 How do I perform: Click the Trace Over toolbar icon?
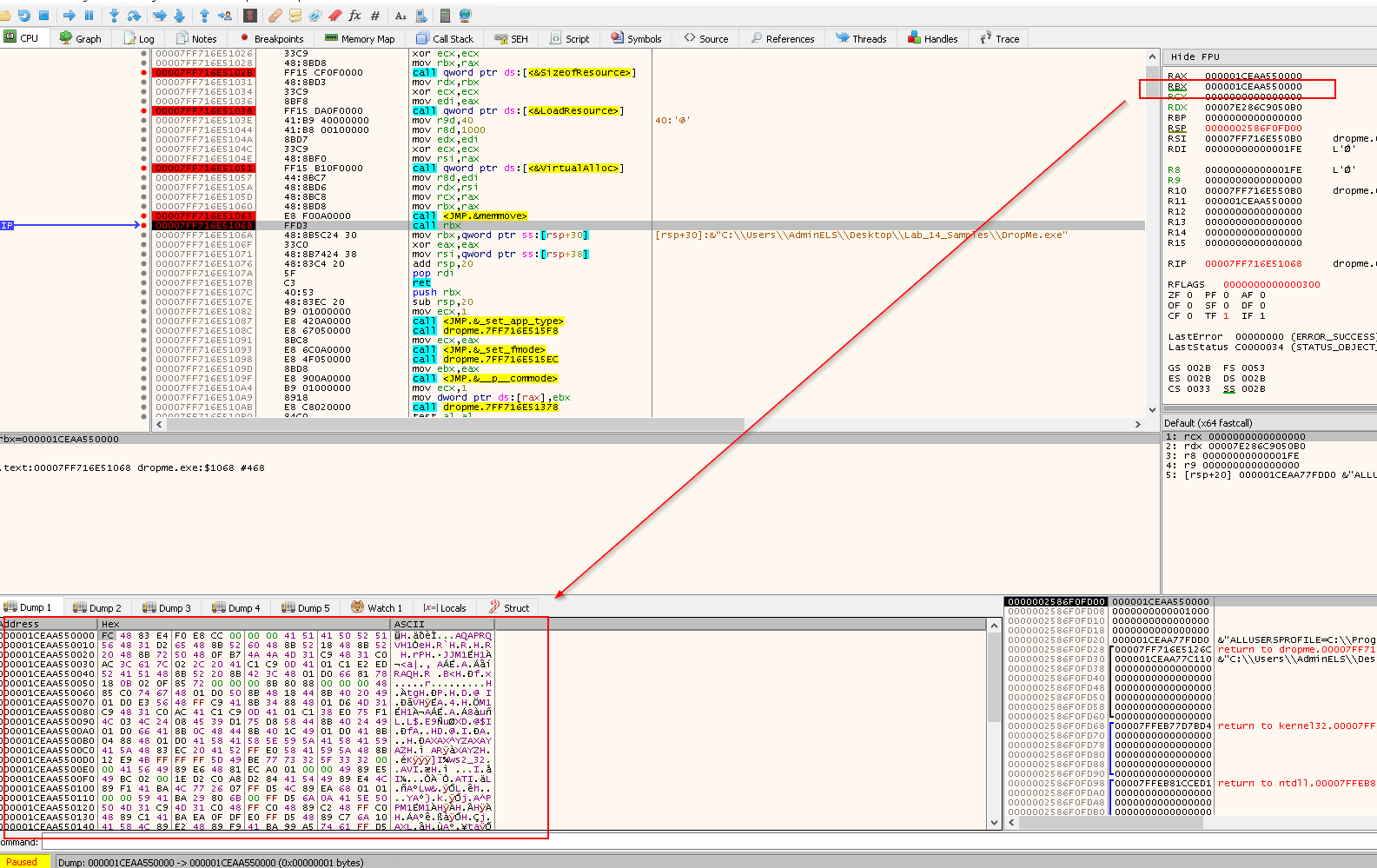(x=179, y=16)
